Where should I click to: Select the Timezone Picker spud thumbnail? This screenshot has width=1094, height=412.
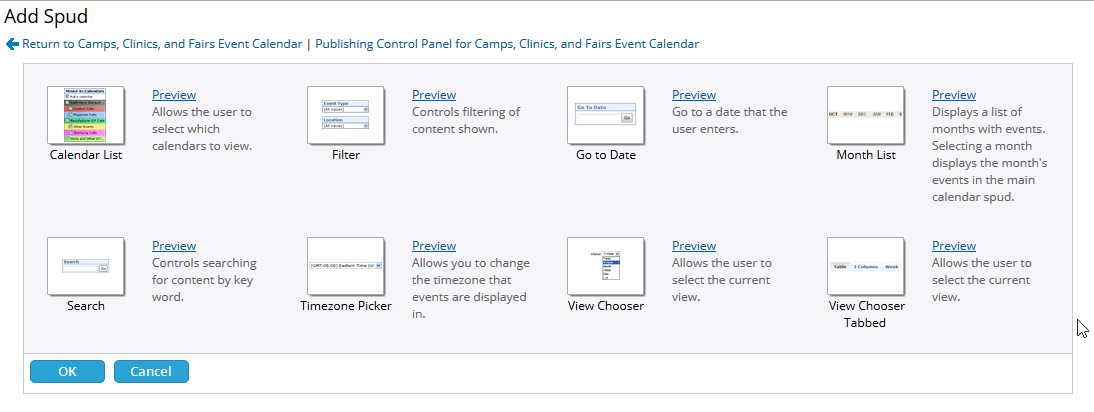(x=346, y=266)
